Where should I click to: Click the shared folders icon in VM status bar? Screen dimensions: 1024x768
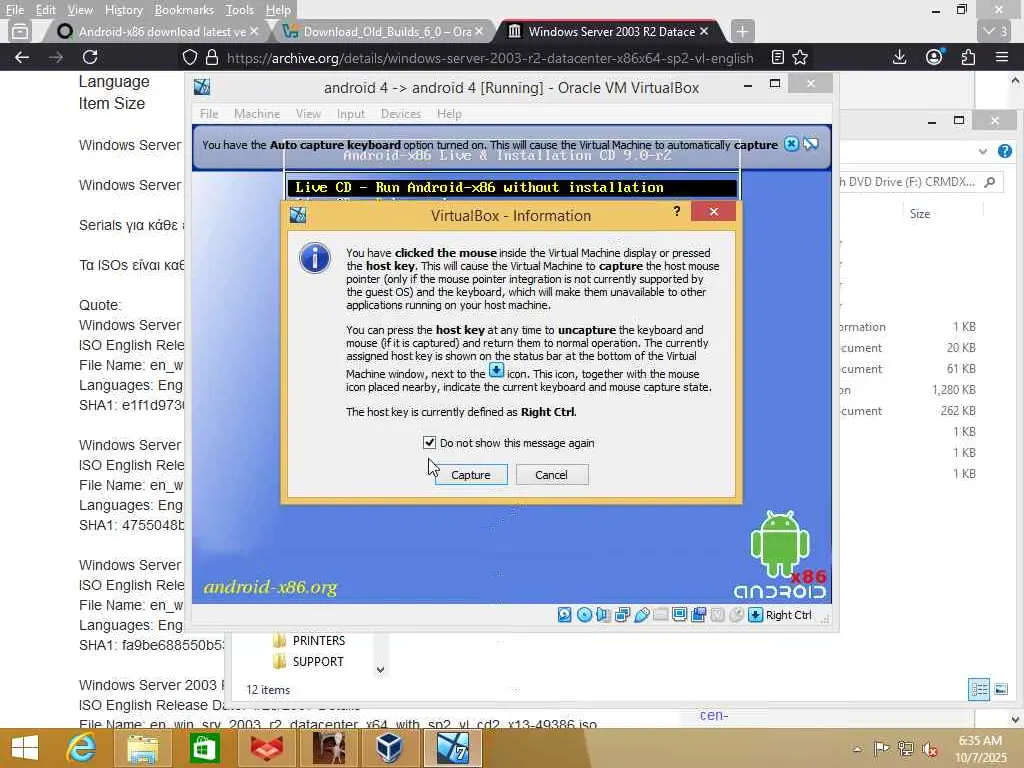[x=660, y=615]
